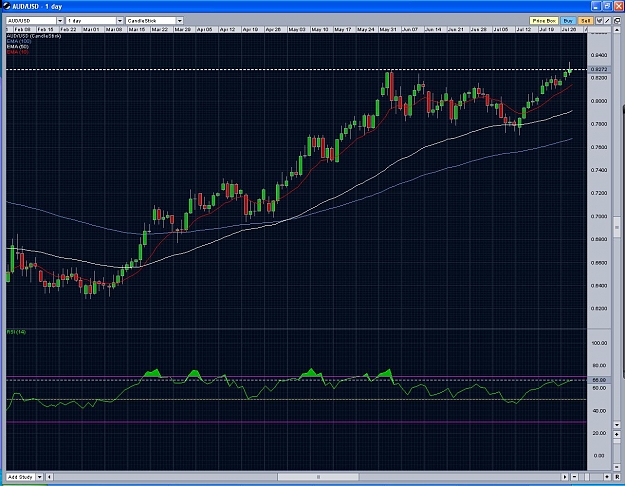Click the bottom zoom slider handle
Screen dimensions: 625x486
(587, 477)
